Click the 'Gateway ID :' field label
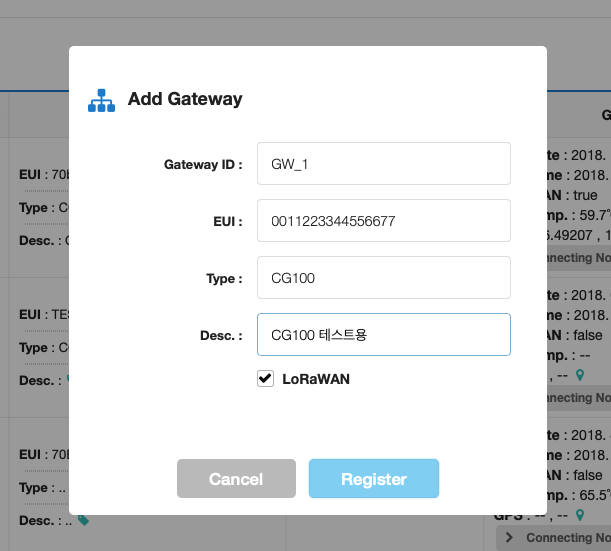The height and width of the screenshot is (551, 611). 203,163
